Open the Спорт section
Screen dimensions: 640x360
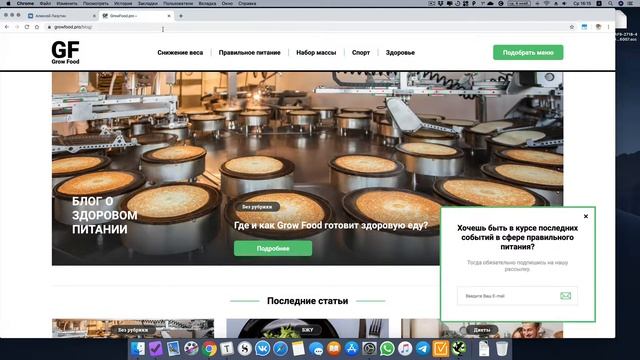(361, 53)
